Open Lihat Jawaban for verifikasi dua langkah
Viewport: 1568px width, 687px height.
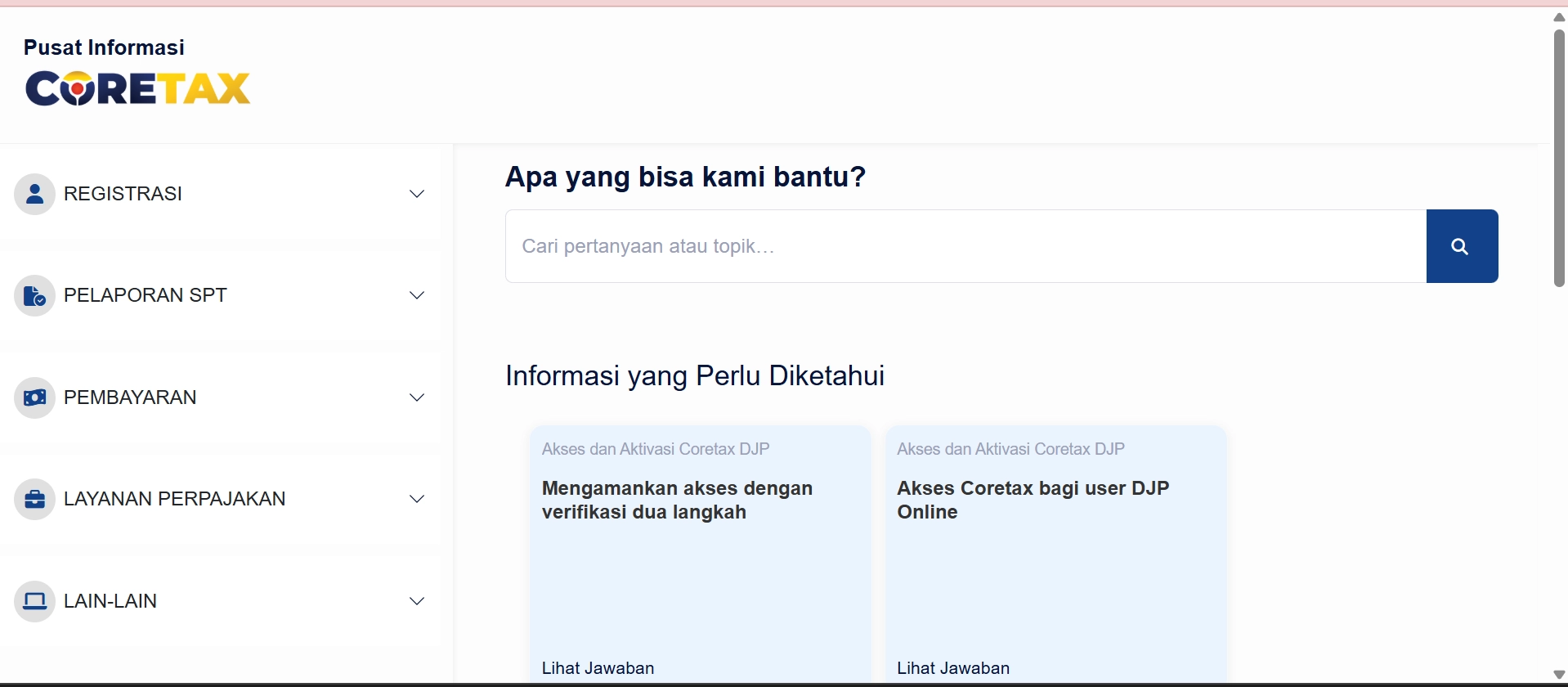coord(598,668)
